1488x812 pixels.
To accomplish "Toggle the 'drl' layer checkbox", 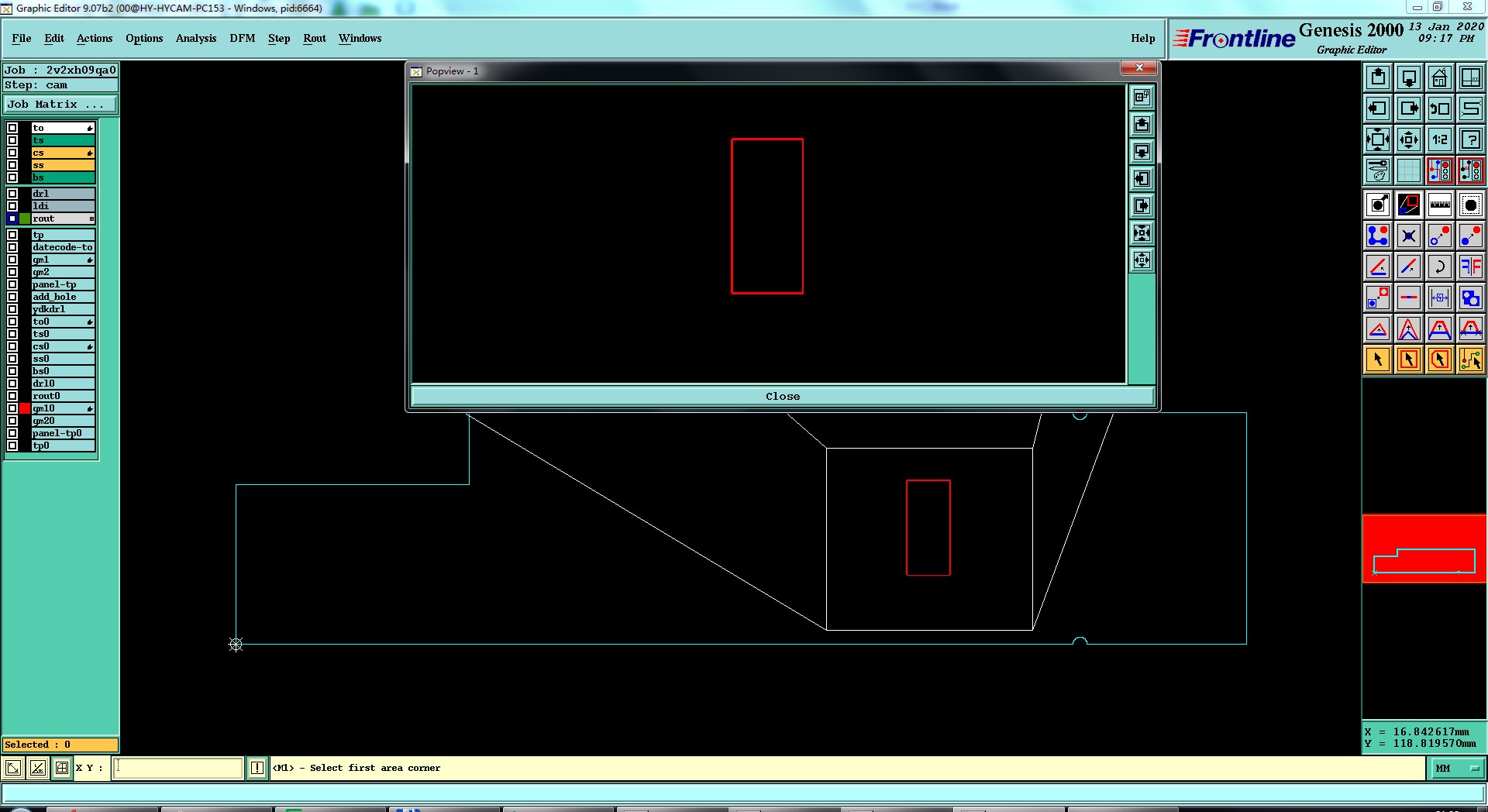I will tap(12, 194).
